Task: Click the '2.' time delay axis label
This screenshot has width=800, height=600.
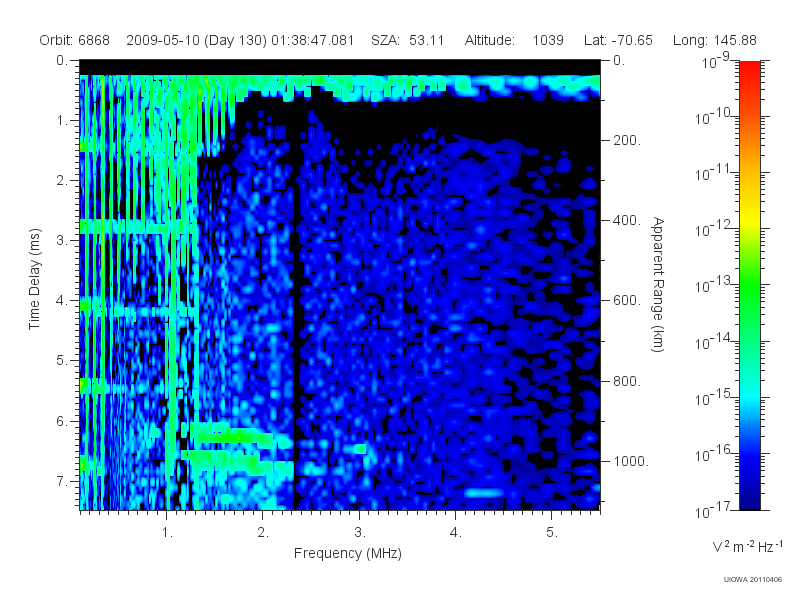Action: click(x=62, y=181)
